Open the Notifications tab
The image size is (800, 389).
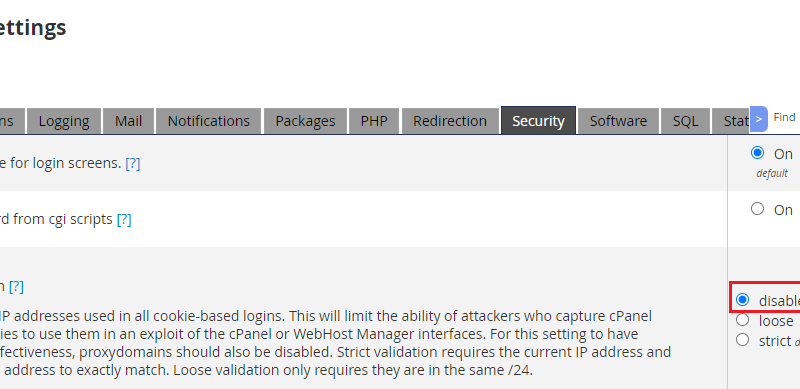pos(209,121)
